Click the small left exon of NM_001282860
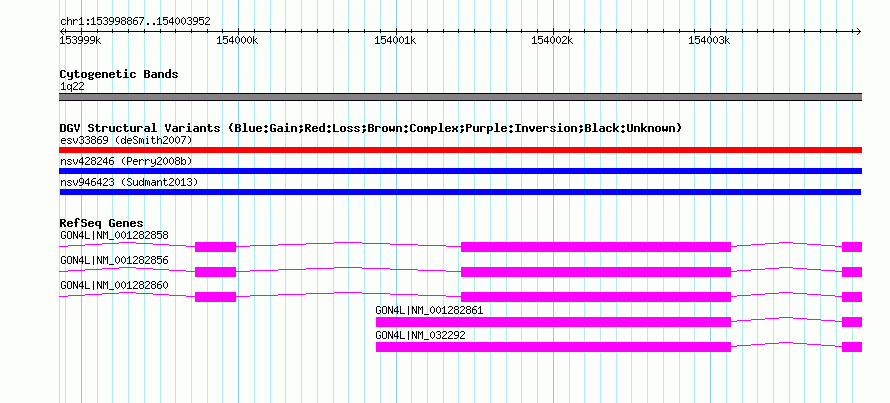890x403 pixels. (x=215, y=297)
